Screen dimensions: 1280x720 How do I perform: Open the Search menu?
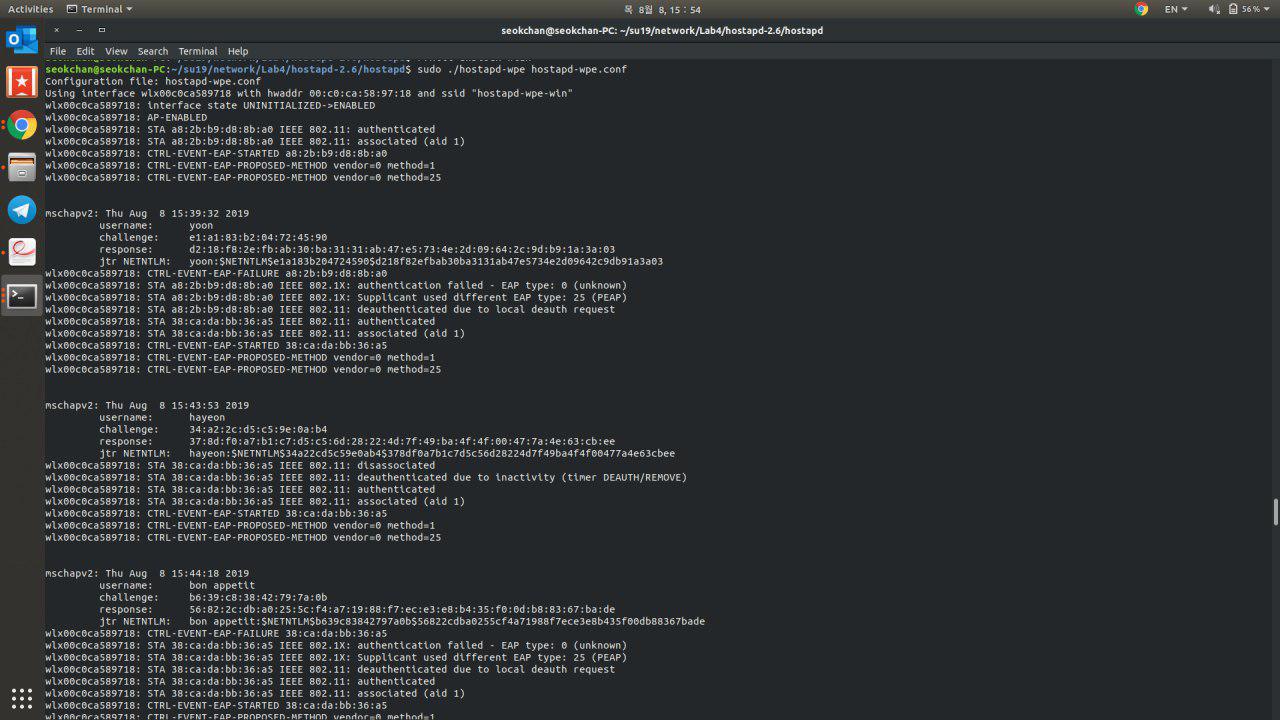153,51
